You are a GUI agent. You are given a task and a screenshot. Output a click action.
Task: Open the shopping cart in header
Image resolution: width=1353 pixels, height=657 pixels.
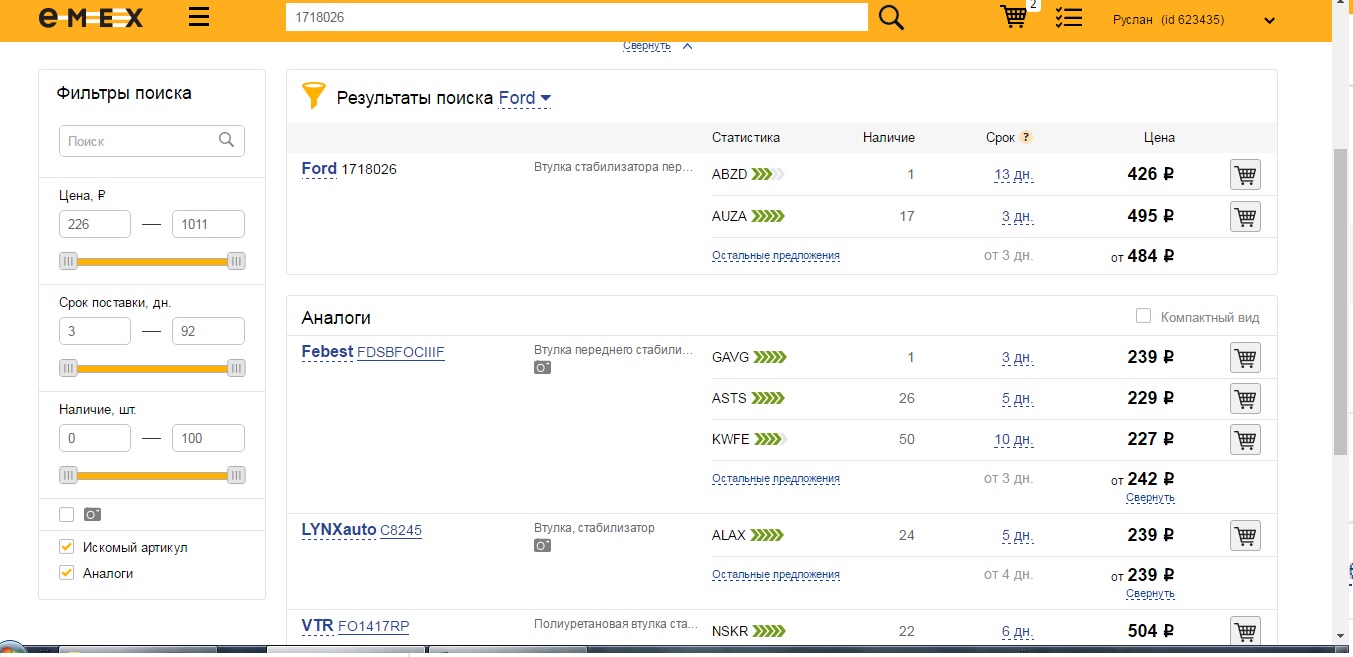[x=1014, y=17]
